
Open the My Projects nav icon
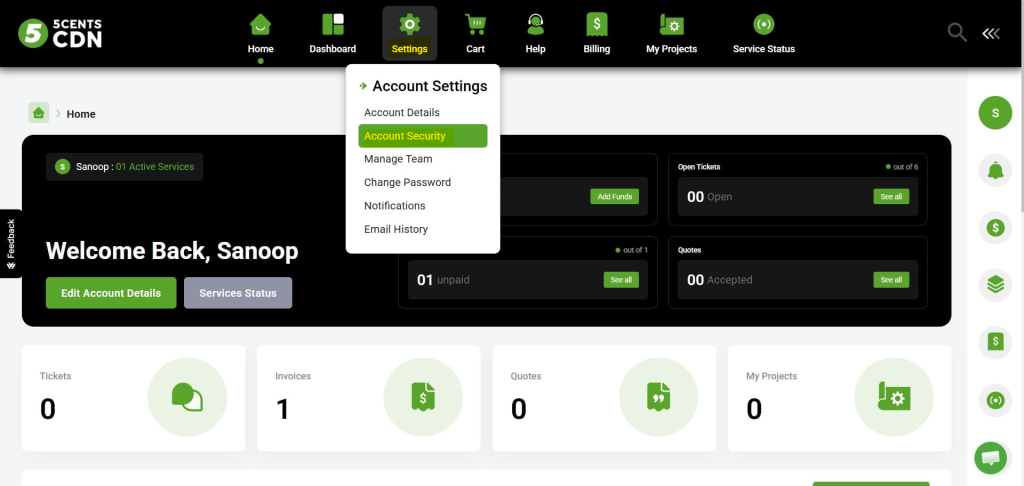(x=671, y=25)
